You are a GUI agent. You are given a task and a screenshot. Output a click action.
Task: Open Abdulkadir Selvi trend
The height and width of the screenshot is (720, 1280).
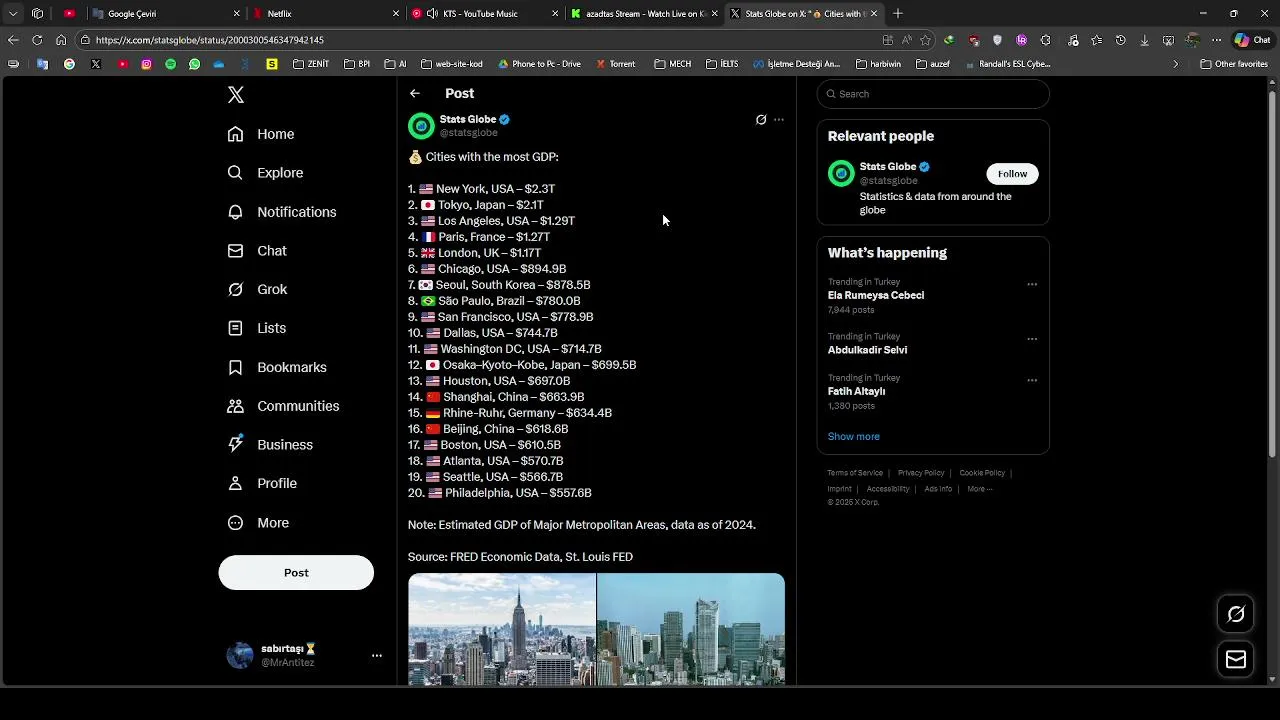868,350
